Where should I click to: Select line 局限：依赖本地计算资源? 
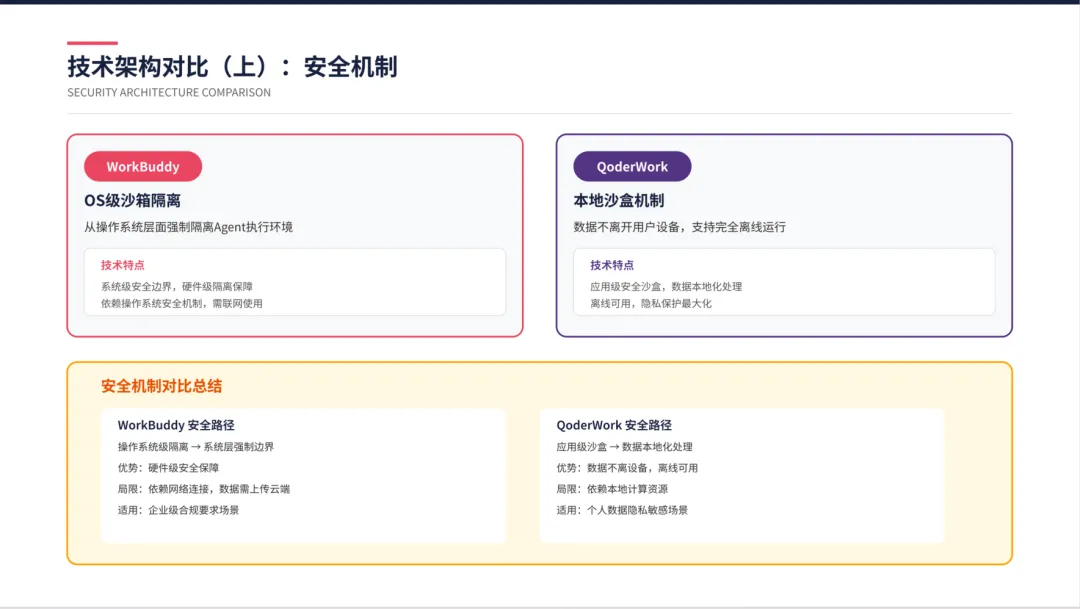(612, 489)
